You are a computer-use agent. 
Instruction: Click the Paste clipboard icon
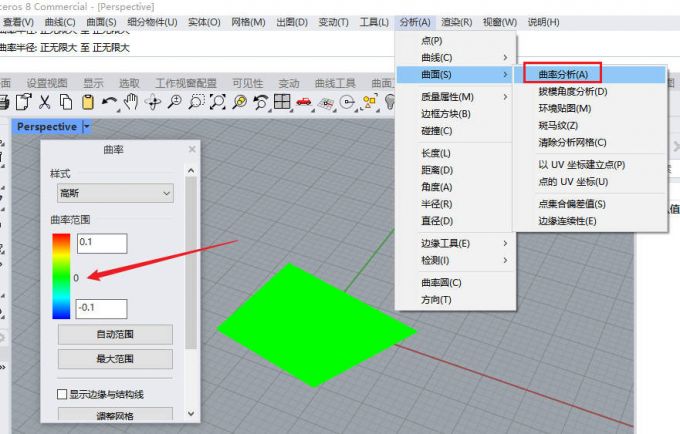pyautogui.click(x=88, y=101)
